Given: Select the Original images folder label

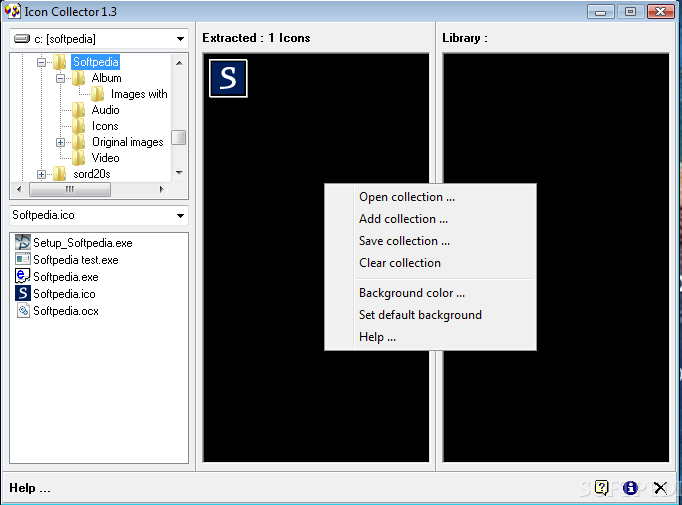Looking at the screenshot, I should 127,142.
